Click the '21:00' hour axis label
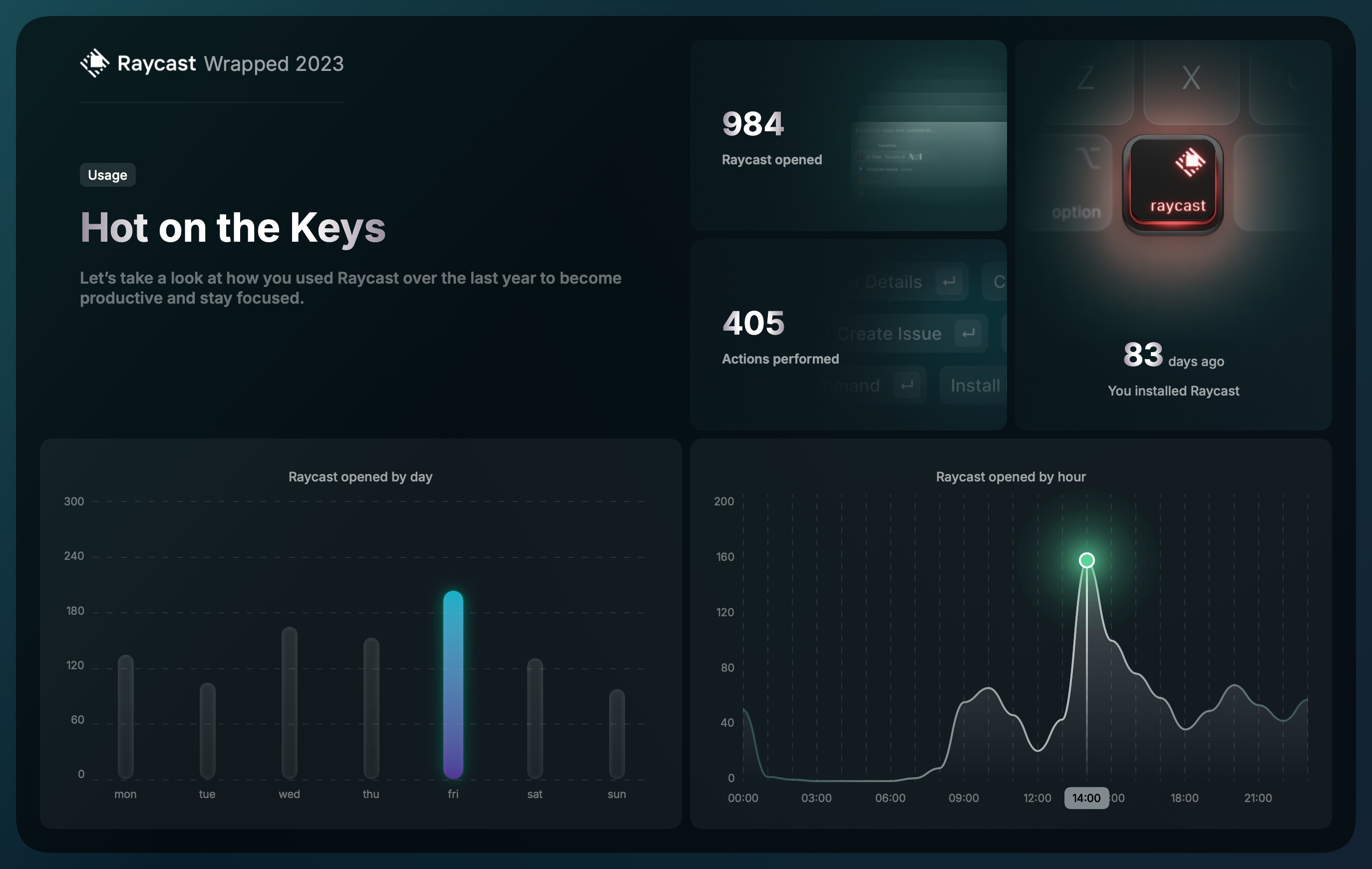The image size is (1372, 869). coord(1258,798)
